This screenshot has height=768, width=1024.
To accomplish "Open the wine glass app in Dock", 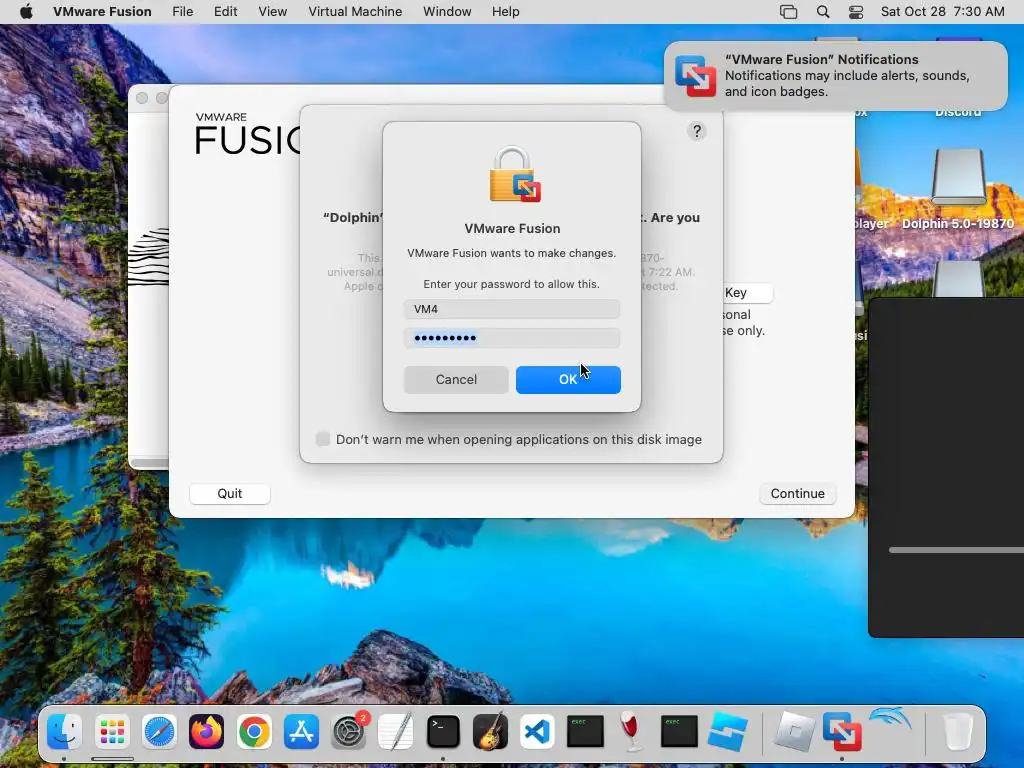I will point(631,731).
